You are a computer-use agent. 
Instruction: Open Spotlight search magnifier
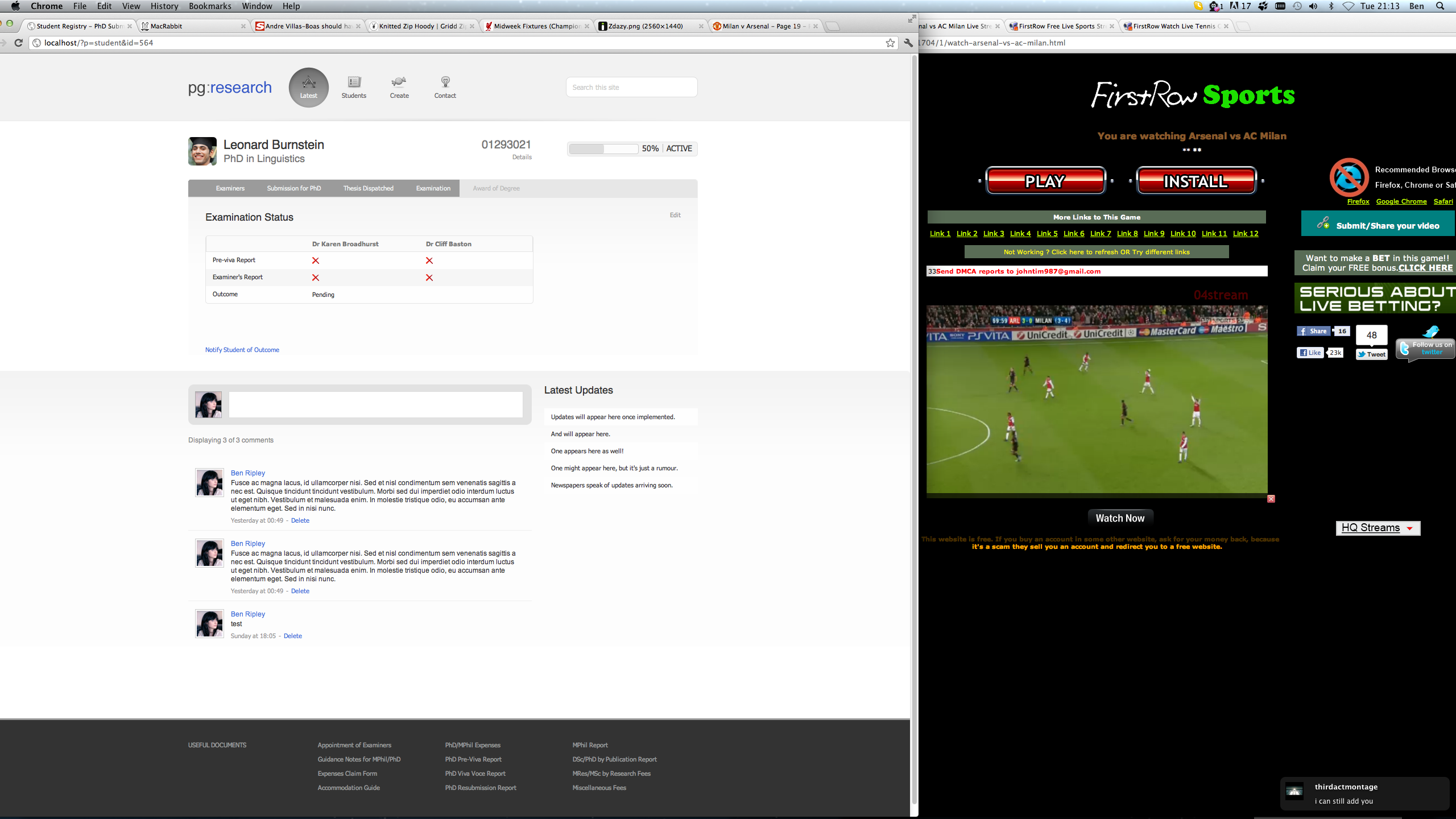pos(1440,6)
